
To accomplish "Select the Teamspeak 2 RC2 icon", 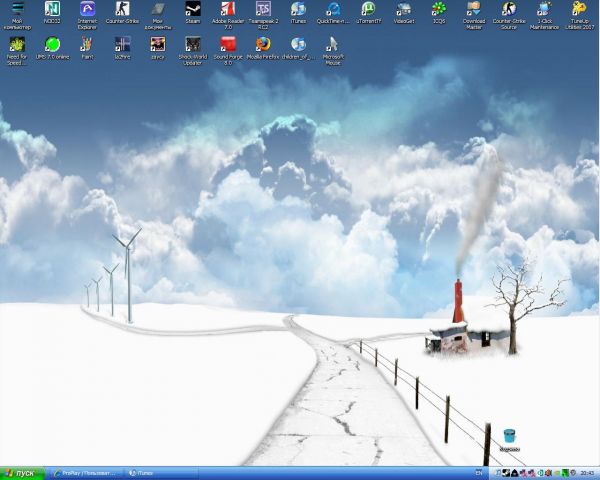I will coord(263,10).
